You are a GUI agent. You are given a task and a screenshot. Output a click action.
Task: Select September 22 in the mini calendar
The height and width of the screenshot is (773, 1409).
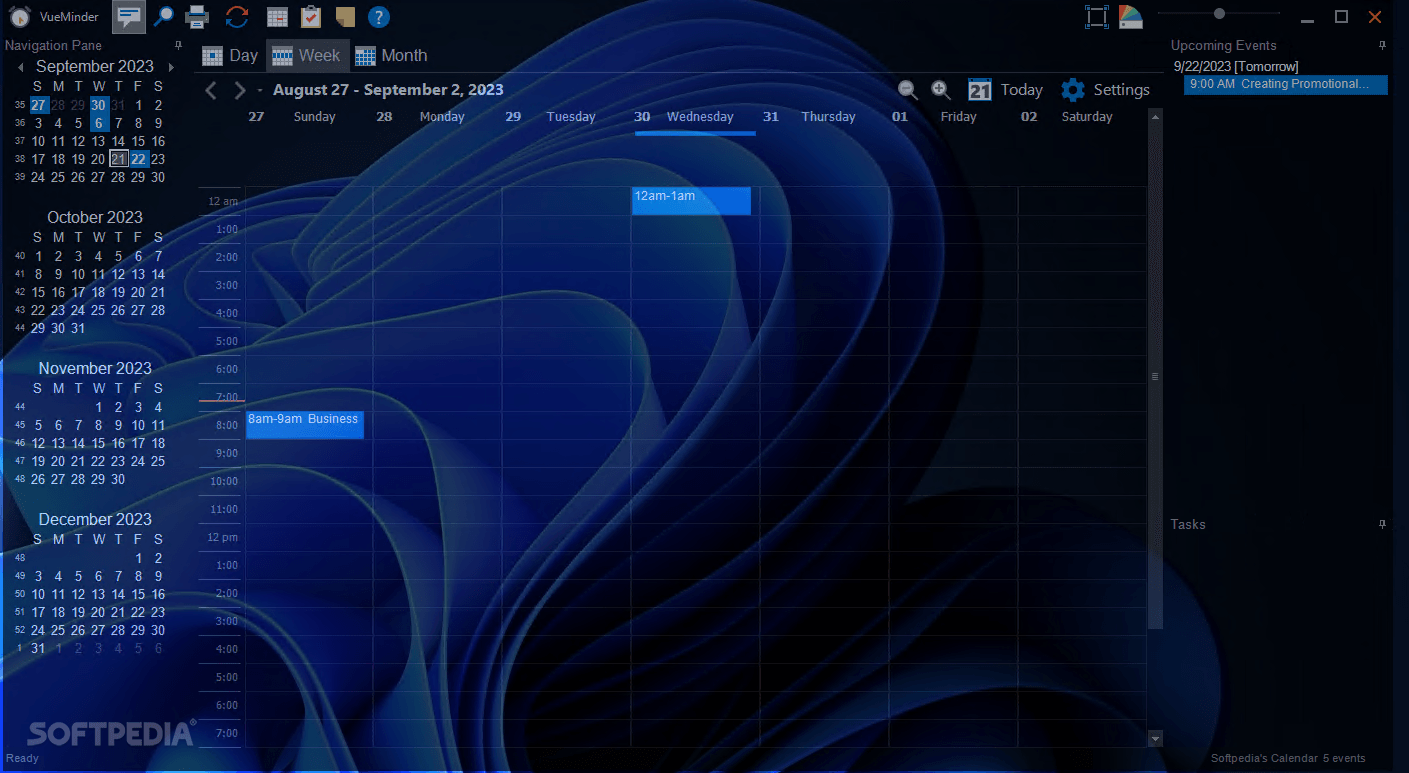click(138, 159)
